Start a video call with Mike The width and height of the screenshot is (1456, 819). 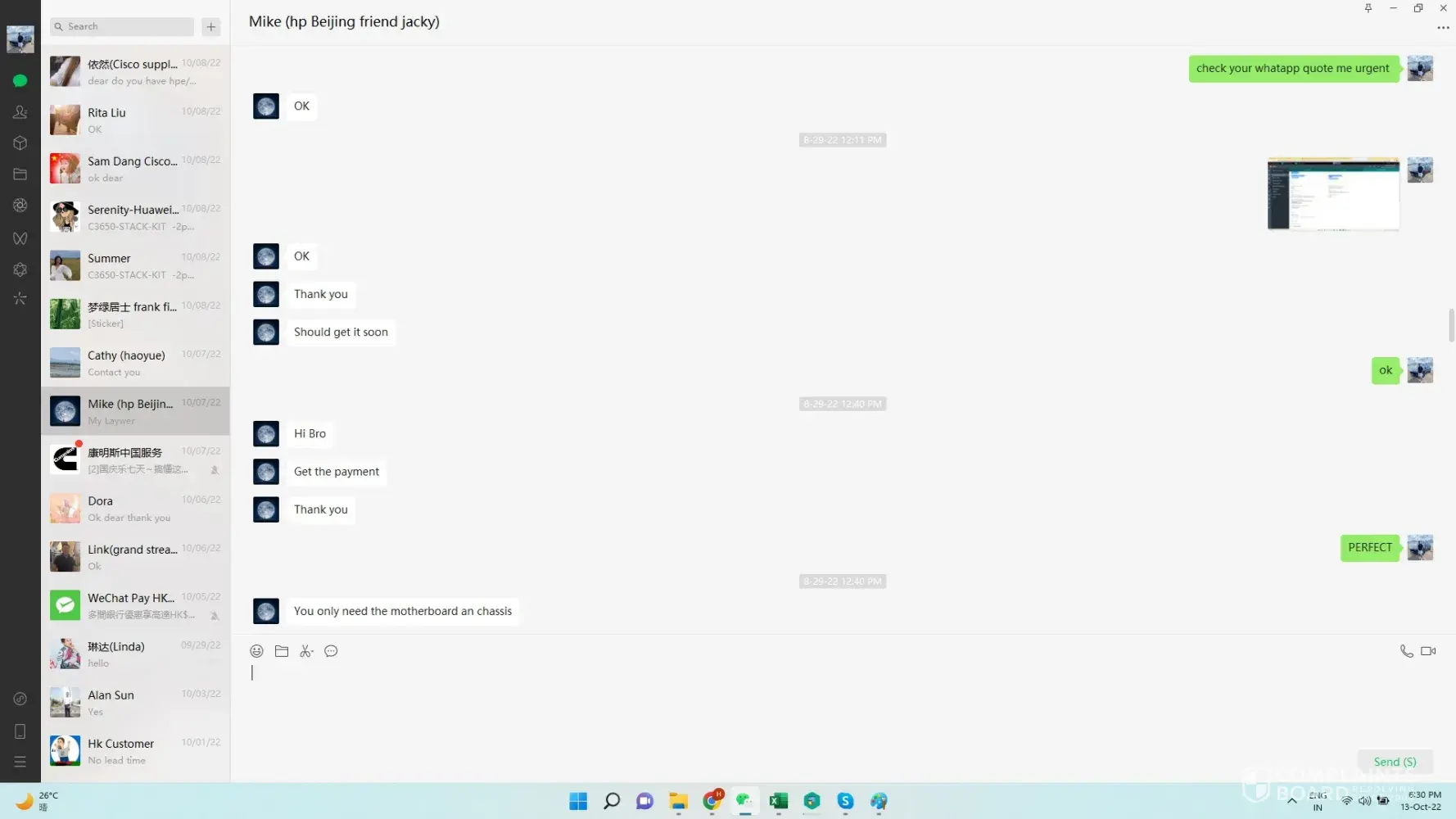tap(1428, 651)
